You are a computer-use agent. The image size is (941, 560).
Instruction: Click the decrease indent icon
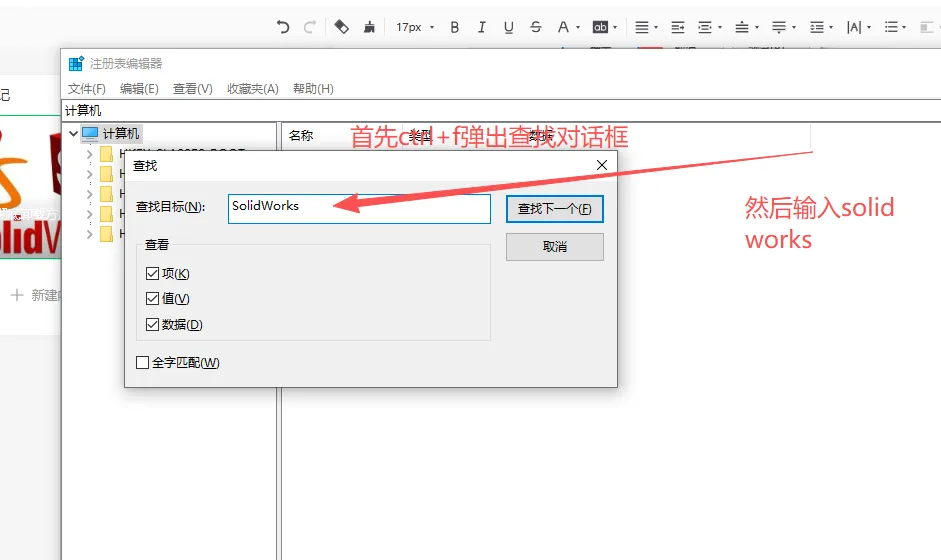pos(705,27)
